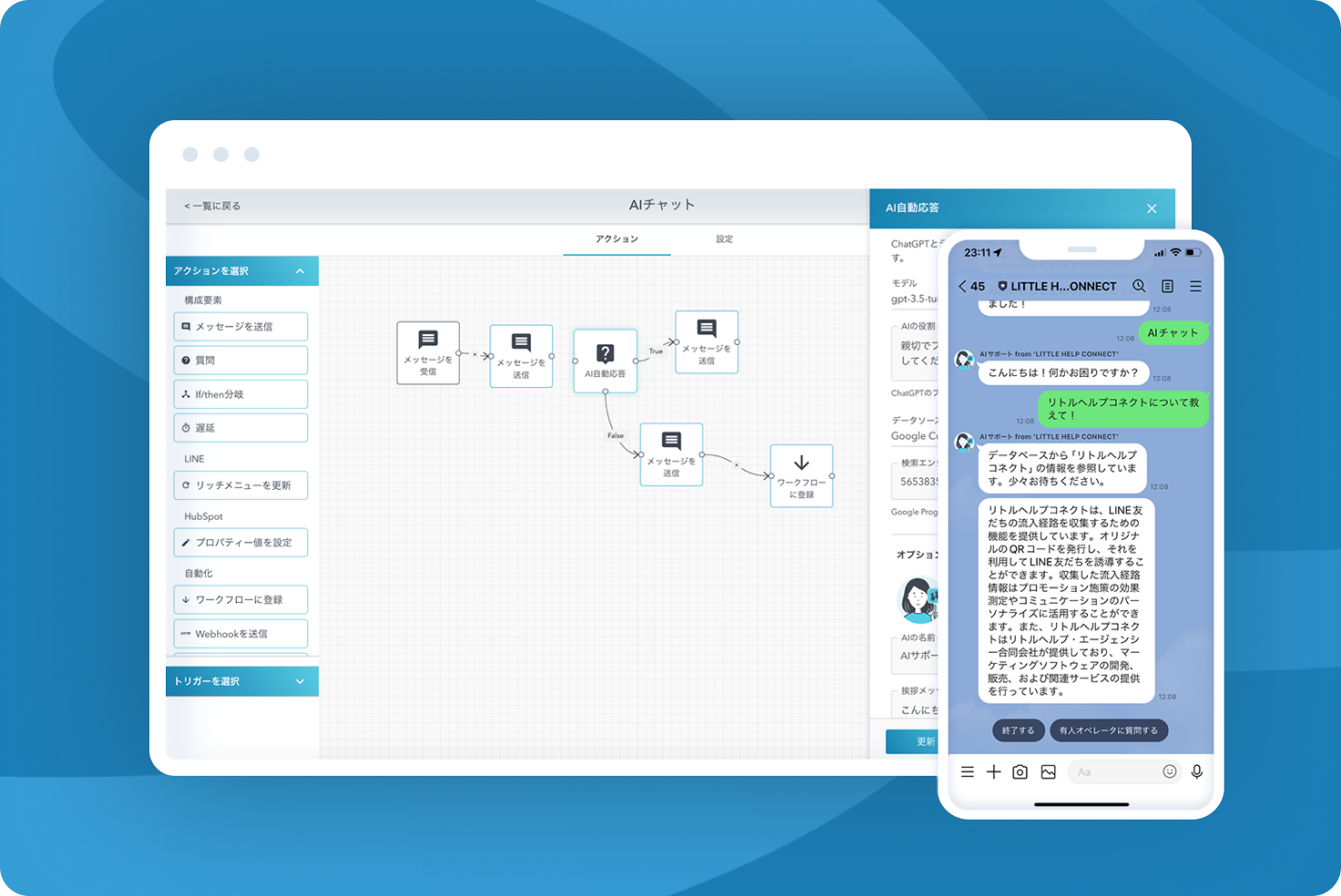The height and width of the screenshot is (896, 1341).
Task: Select the メッセージを送信 action icon
Action: (240, 326)
